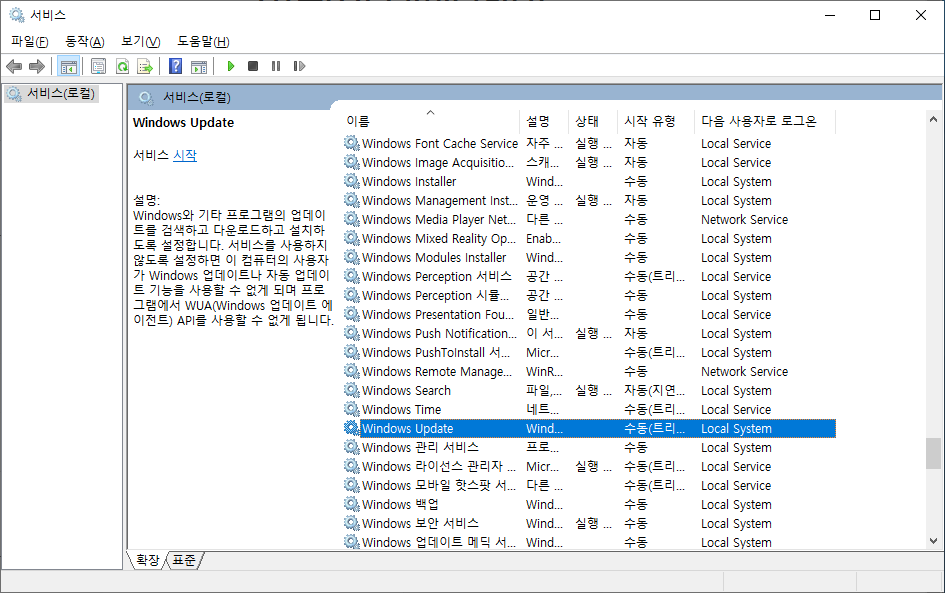Image resolution: width=945 pixels, height=593 pixels.
Task: Select the Windows 백업 service
Action: coord(589,504)
